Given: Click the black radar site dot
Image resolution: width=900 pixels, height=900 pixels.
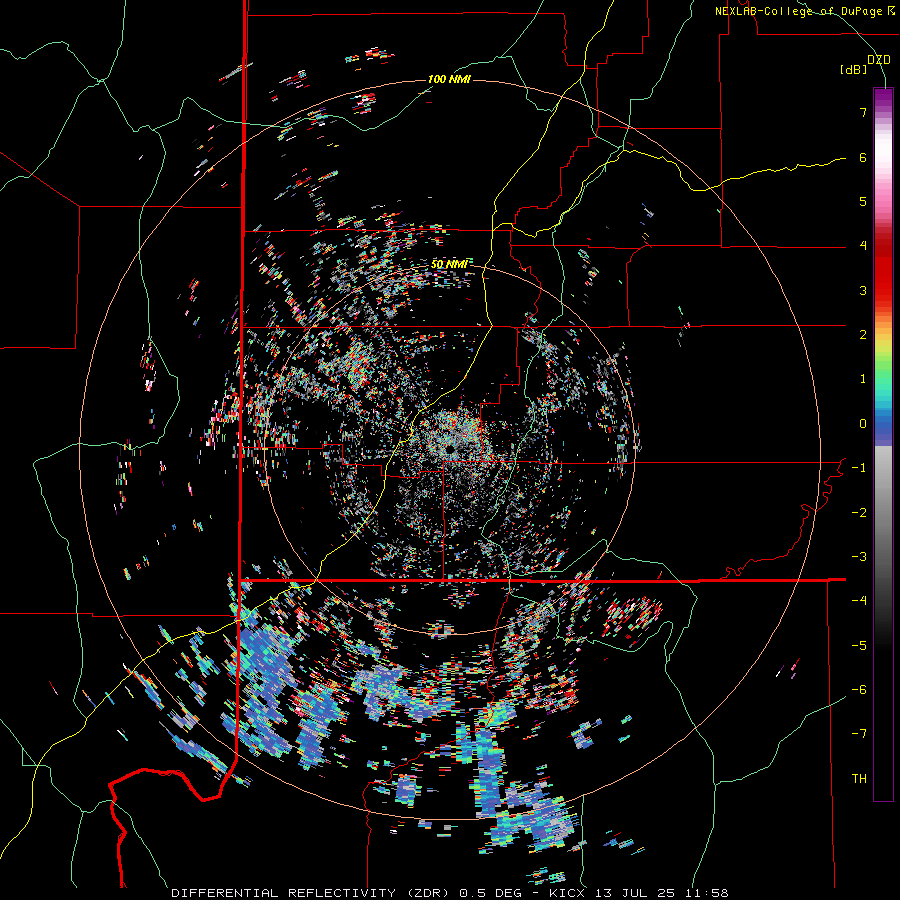Looking at the screenshot, I should pyautogui.click(x=451, y=448).
